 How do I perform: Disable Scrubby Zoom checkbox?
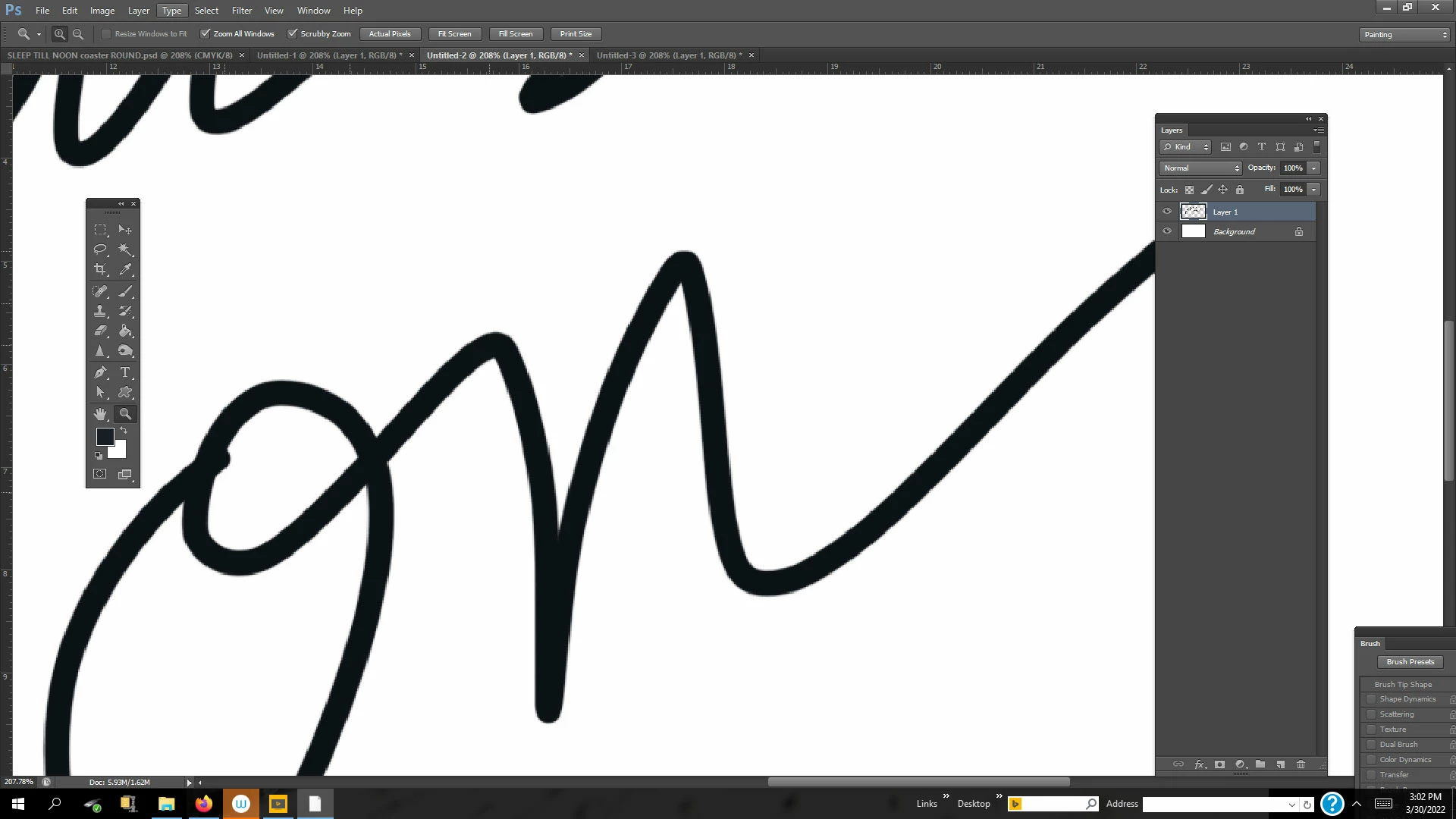coord(293,34)
